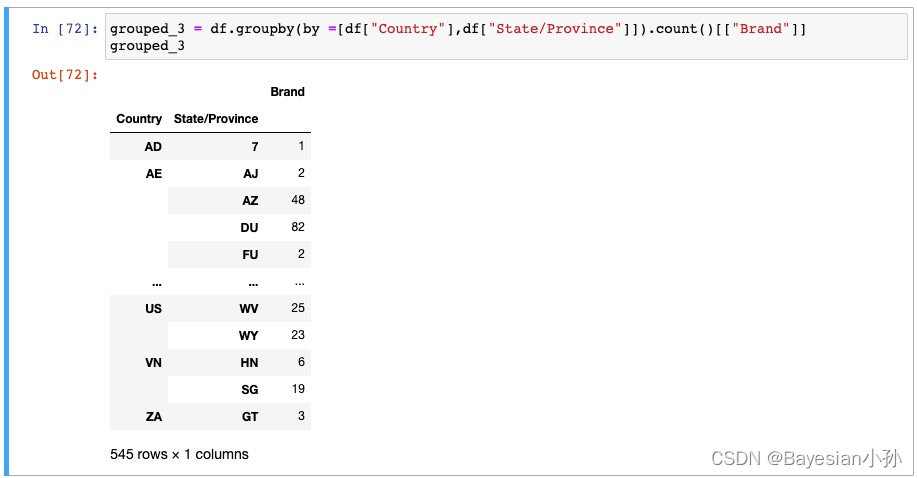917x478 pixels.
Task: Click Brand value 48
Action: tap(298, 200)
